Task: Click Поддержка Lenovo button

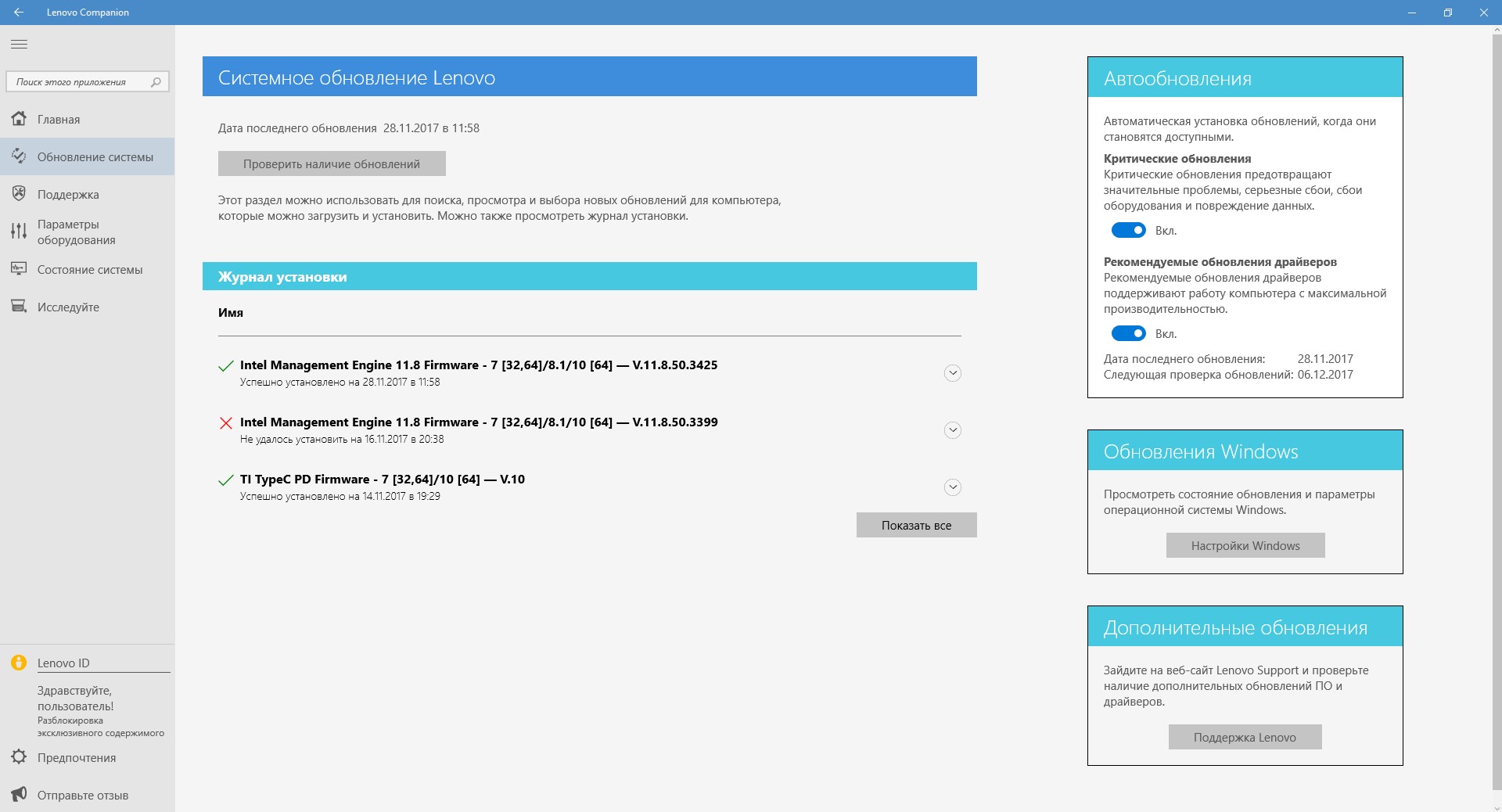Action: [x=1245, y=737]
